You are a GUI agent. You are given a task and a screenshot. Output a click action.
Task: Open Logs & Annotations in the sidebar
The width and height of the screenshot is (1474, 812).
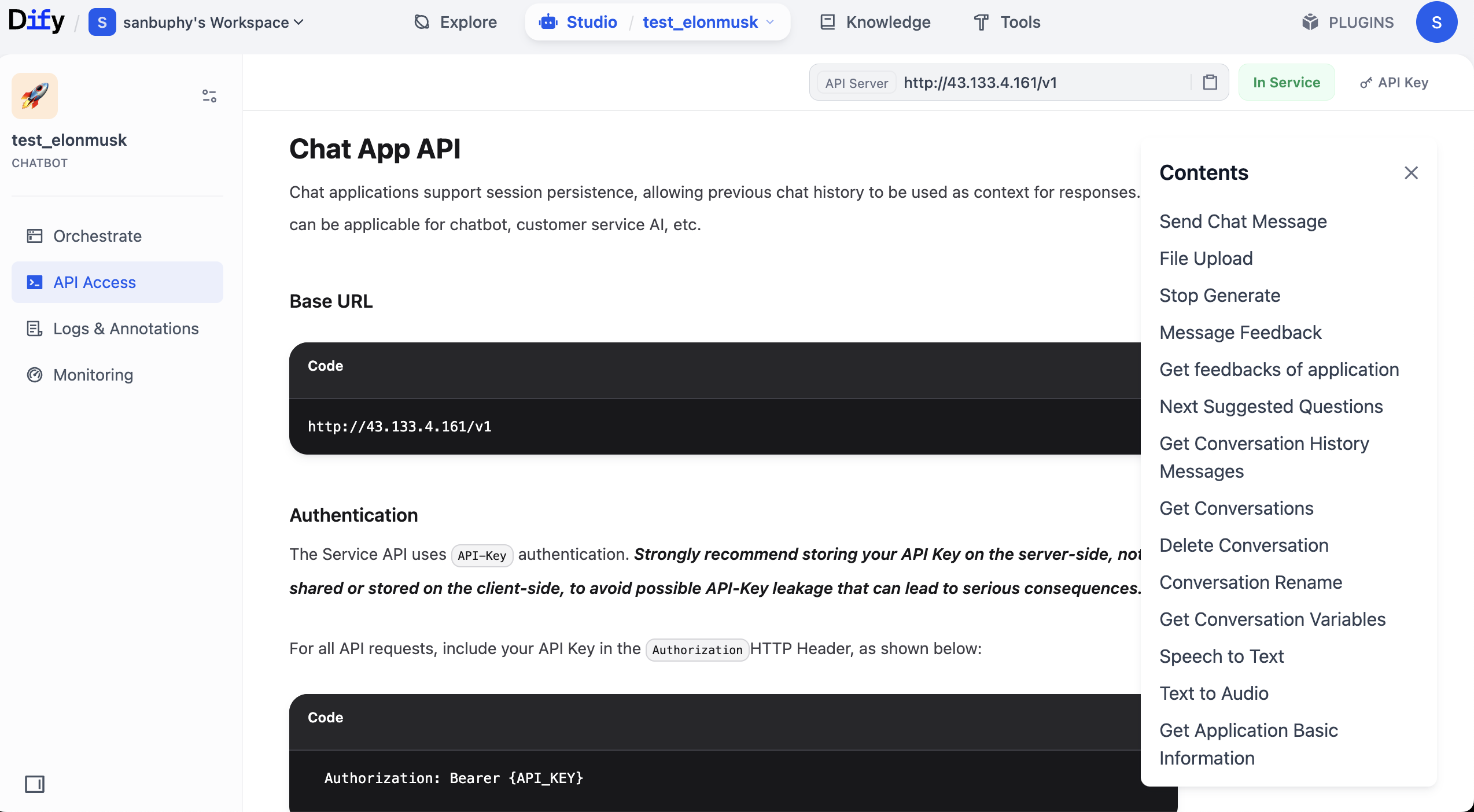point(126,329)
